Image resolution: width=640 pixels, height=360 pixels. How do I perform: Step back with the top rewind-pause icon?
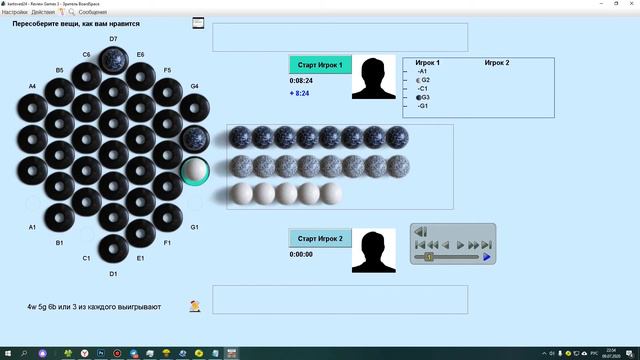click(420, 231)
